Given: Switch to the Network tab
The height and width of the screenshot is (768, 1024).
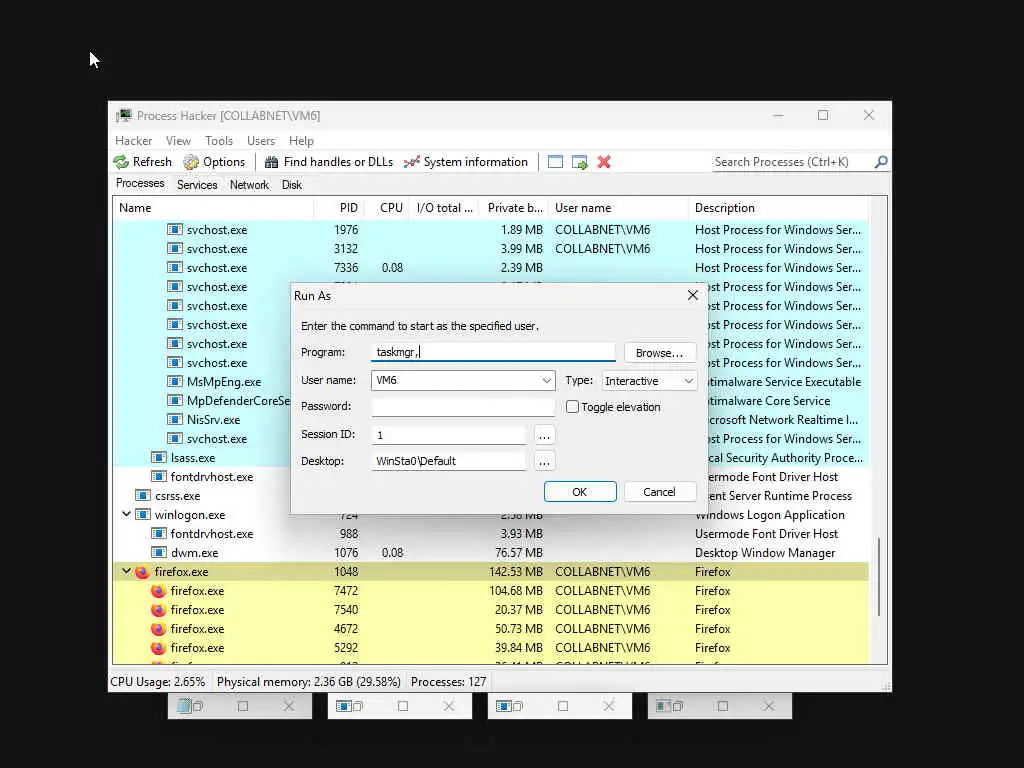Looking at the screenshot, I should click(249, 185).
